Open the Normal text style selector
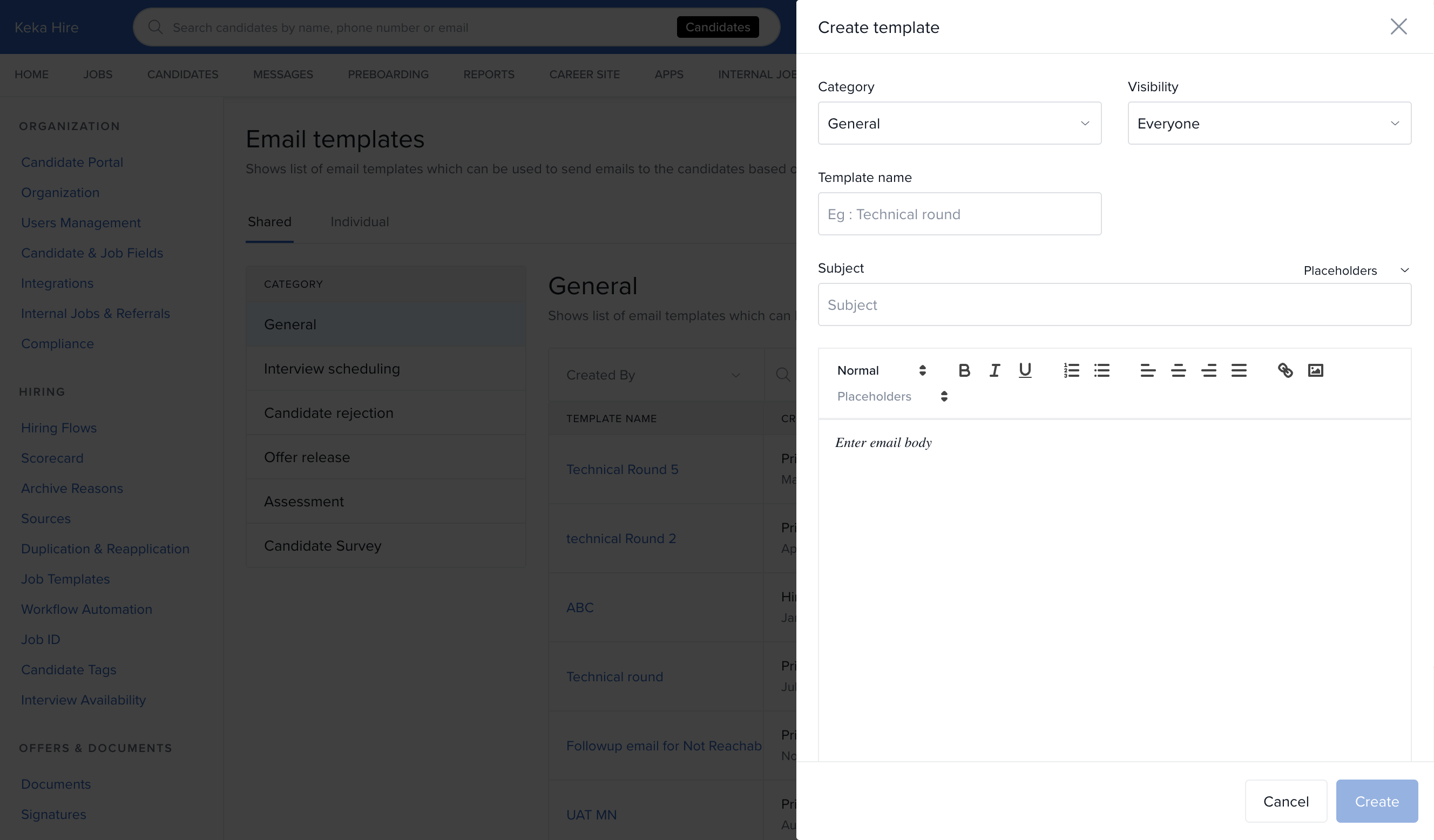1434x840 pixels. click(x=881, y=370)
